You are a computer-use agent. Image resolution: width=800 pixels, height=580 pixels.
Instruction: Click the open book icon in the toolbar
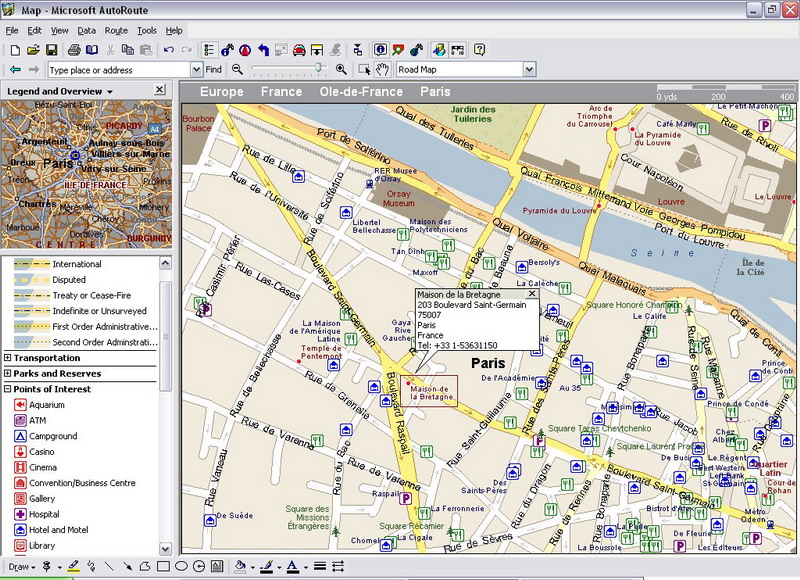(x=92, y=50)
